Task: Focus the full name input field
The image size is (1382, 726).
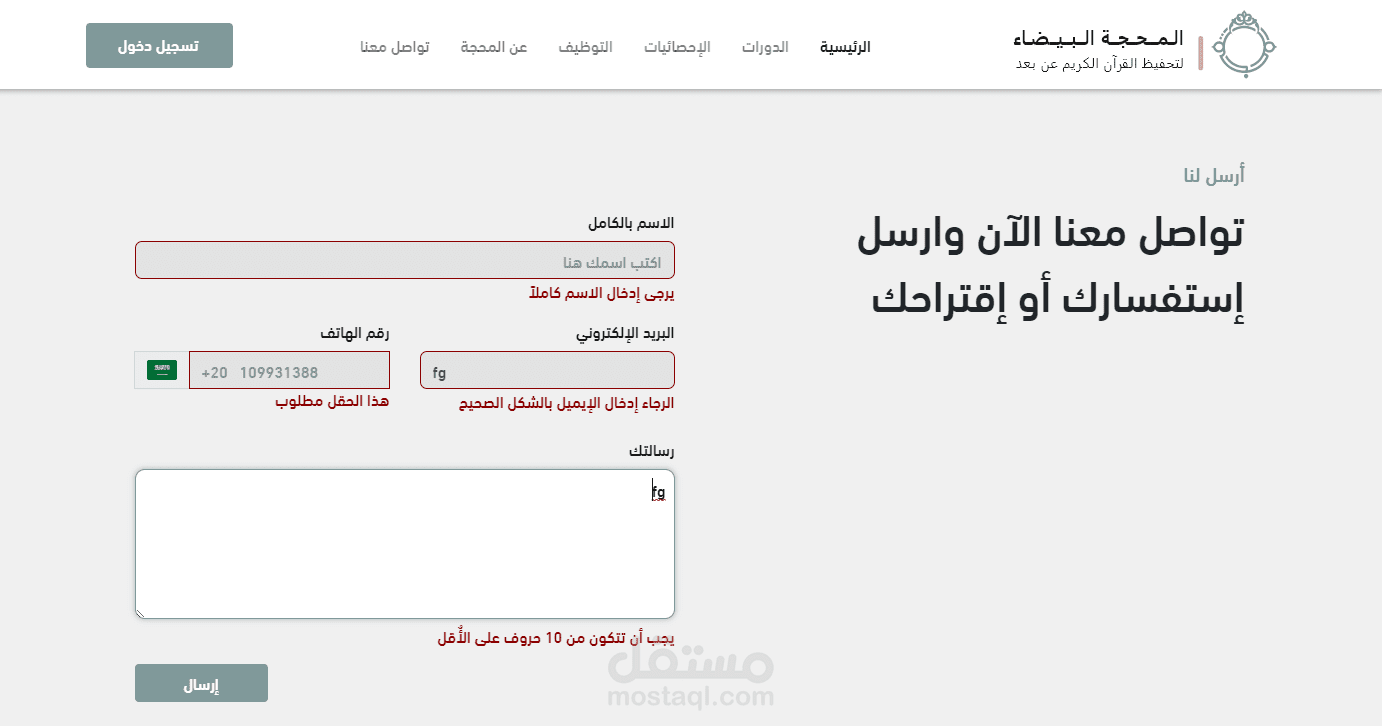Action: click(405, 260)
